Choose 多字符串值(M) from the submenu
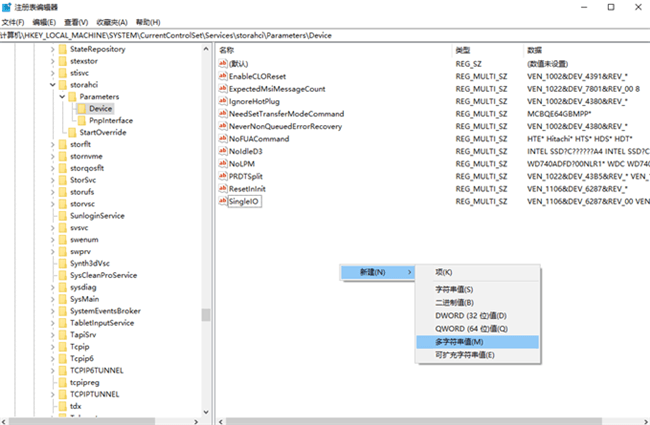This screenshot has width=650, height=425. pos(478,342)
